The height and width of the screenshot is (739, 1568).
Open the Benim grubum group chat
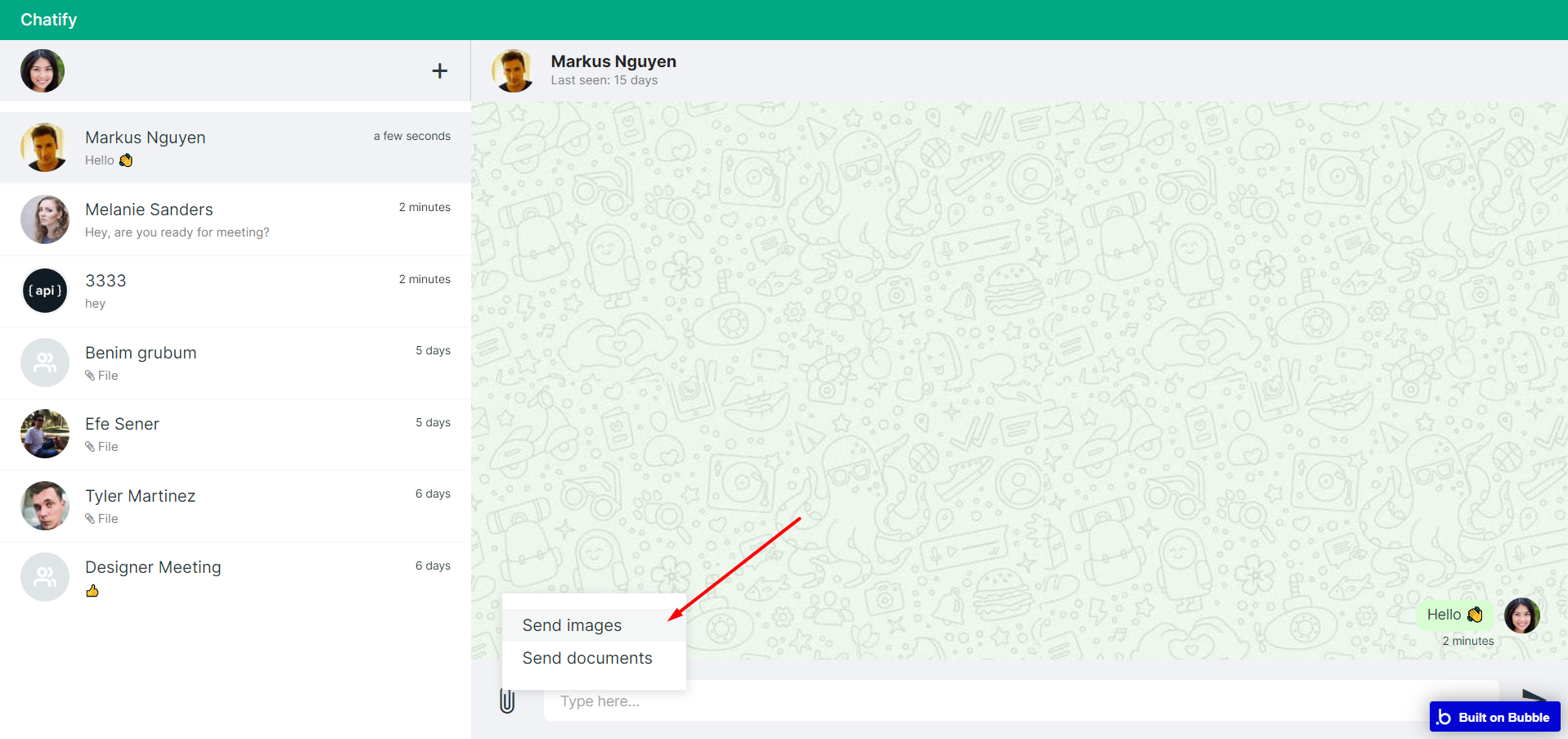(236, 363)
